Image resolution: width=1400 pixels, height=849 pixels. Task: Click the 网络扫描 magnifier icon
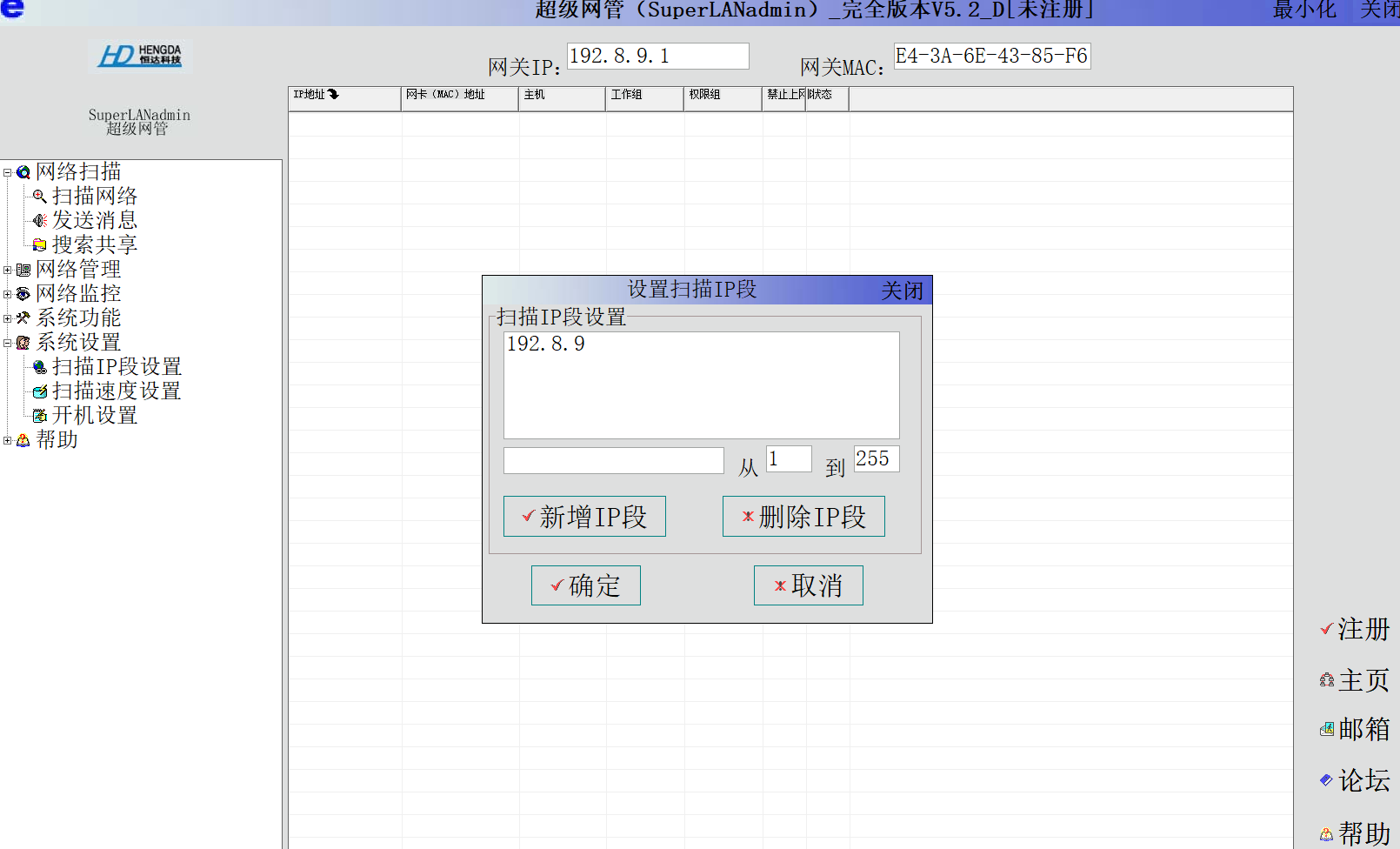click(23, 172)
